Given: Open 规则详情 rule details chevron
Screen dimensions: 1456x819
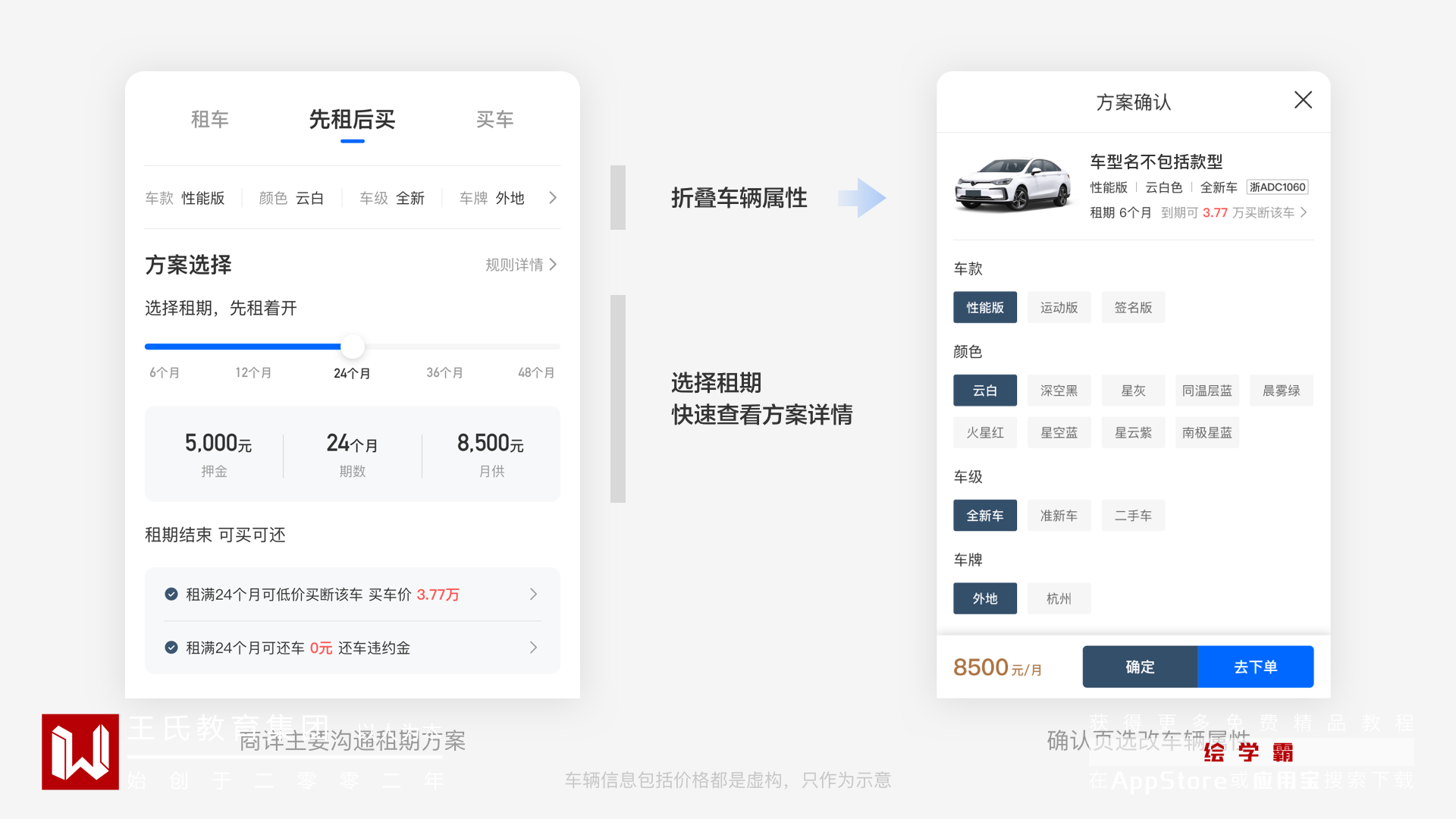Looking at the screenshot, I should 553,265.
